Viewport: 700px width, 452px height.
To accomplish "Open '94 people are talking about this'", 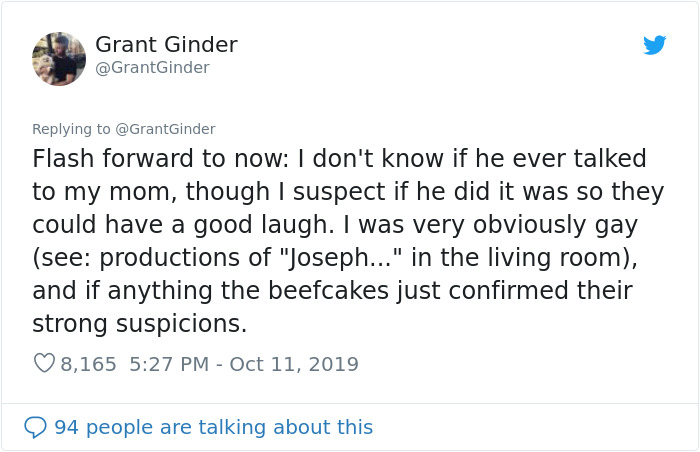I will [x=213, y=428].
